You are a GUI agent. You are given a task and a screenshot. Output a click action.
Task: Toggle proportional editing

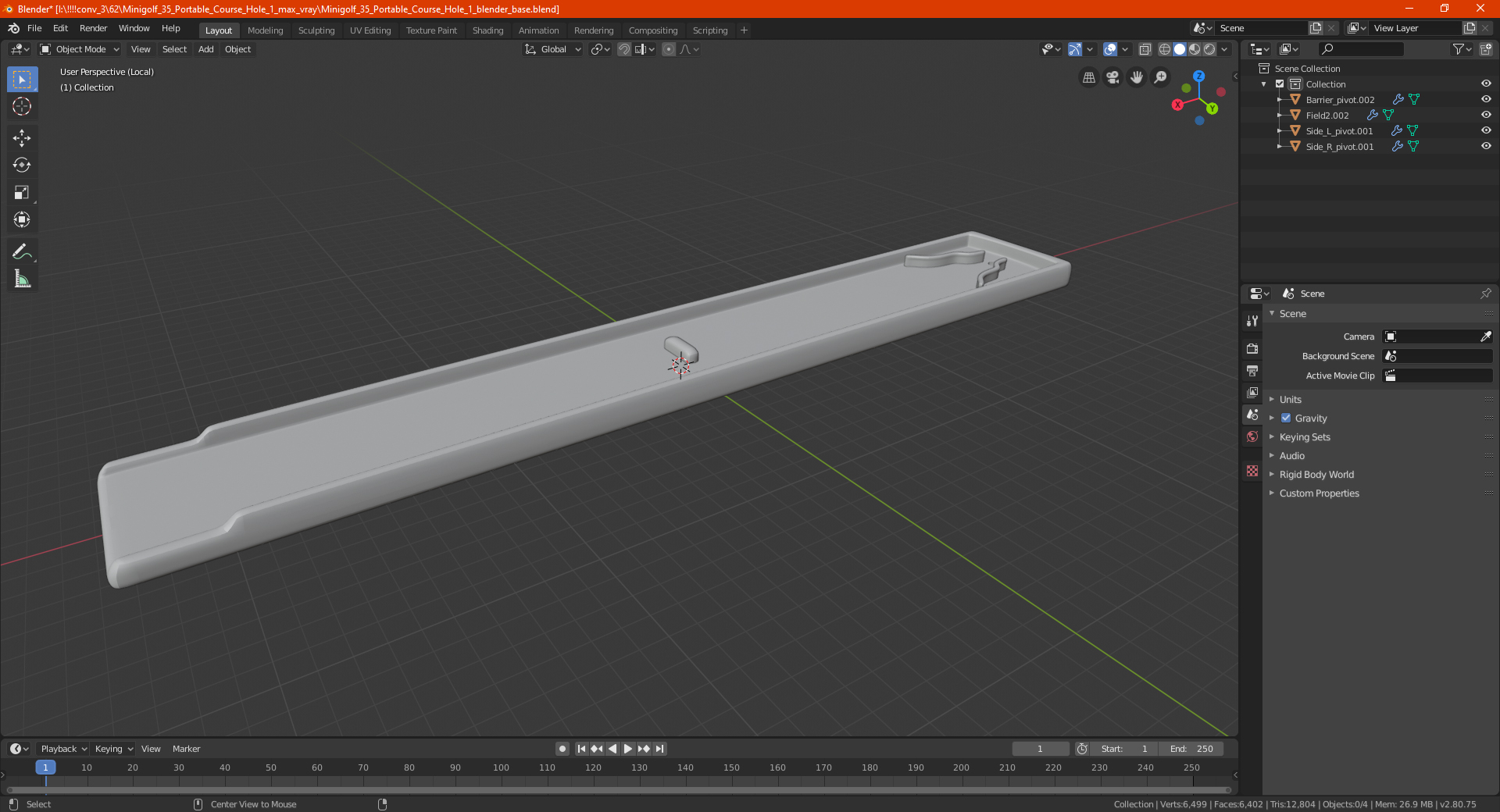pos(669,49)
